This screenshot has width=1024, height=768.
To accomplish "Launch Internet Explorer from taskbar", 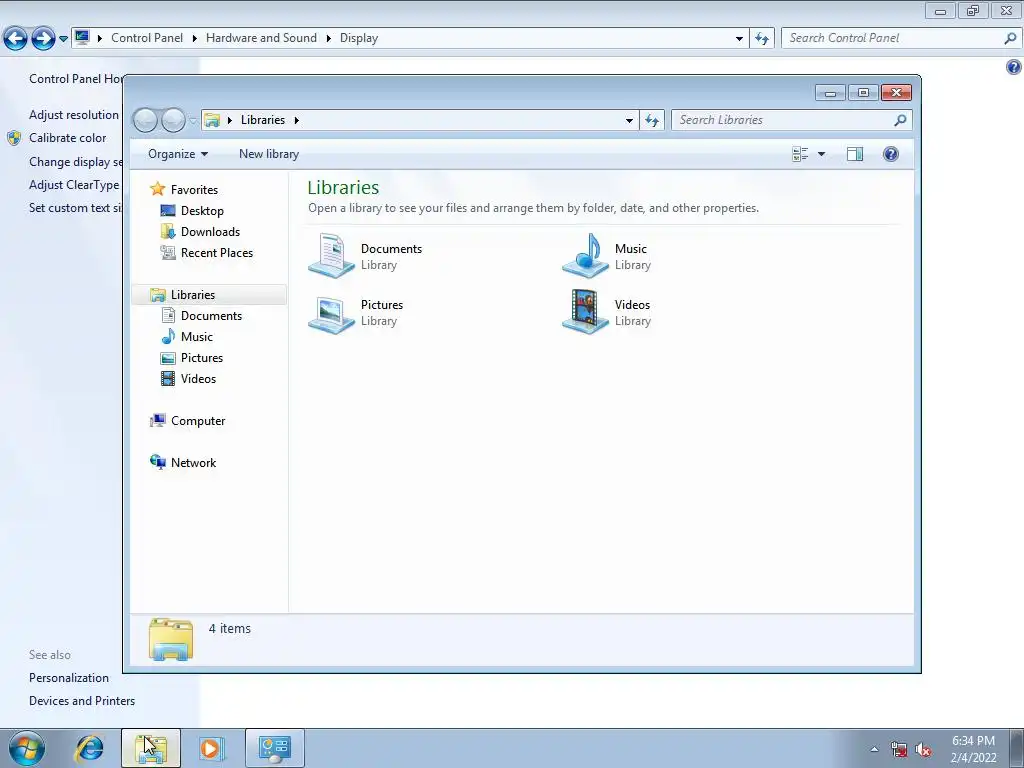I will tap(89, 748).
